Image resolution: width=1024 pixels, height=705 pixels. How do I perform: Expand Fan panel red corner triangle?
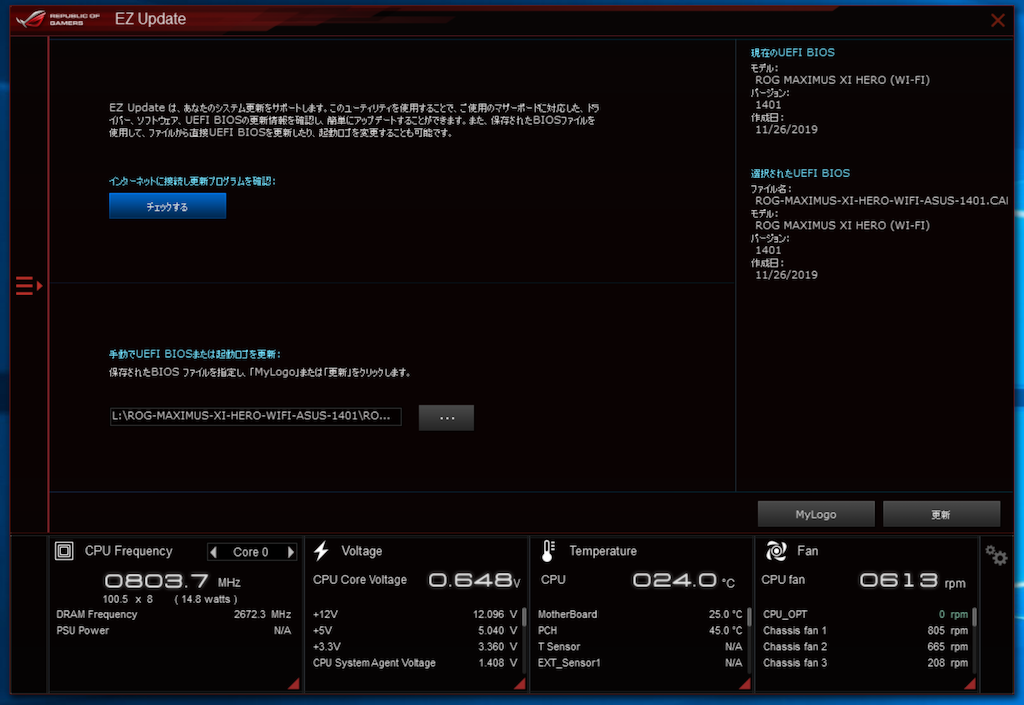[x=970, y=683]
